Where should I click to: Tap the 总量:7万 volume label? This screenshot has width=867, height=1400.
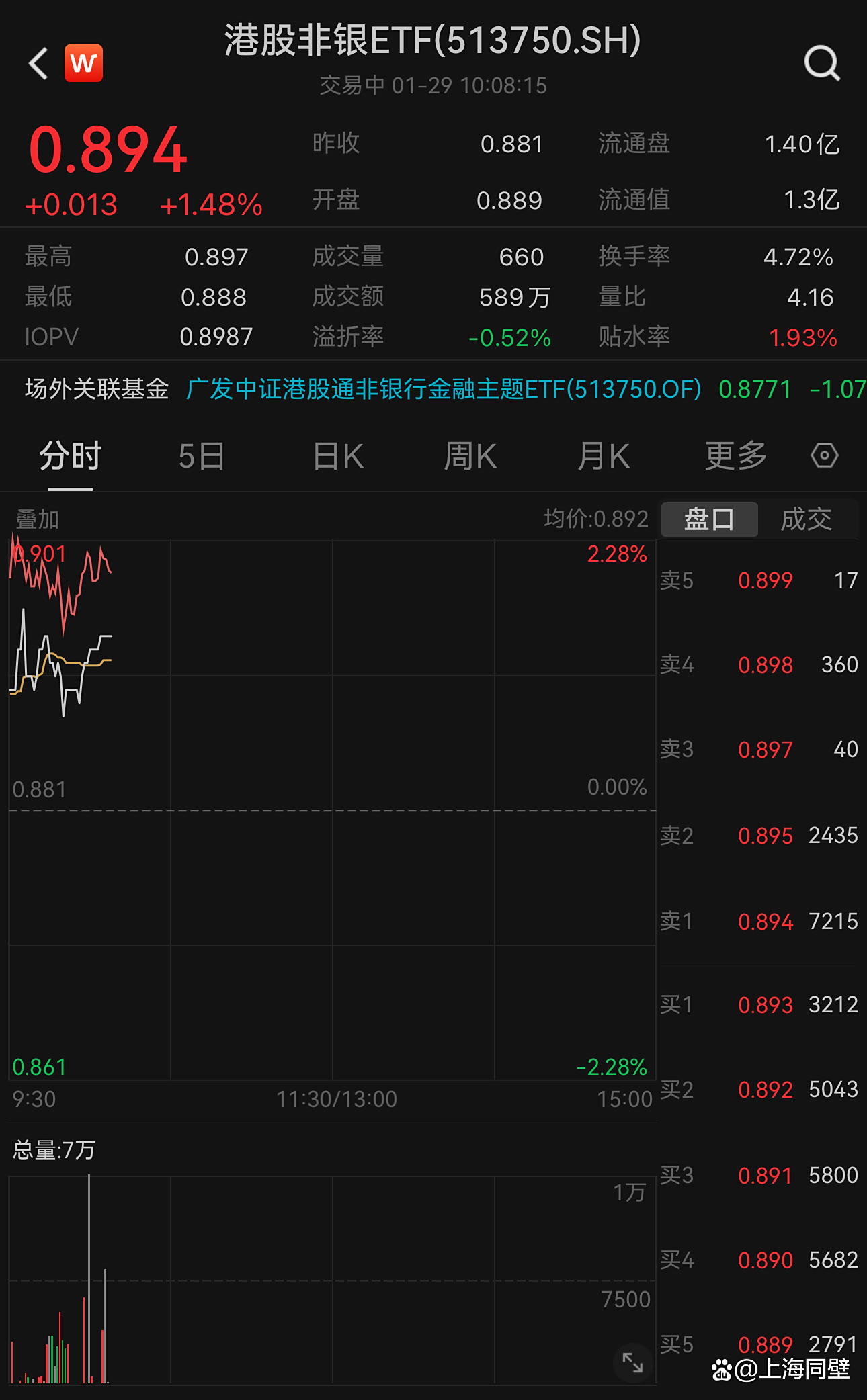coord(54,1150)
